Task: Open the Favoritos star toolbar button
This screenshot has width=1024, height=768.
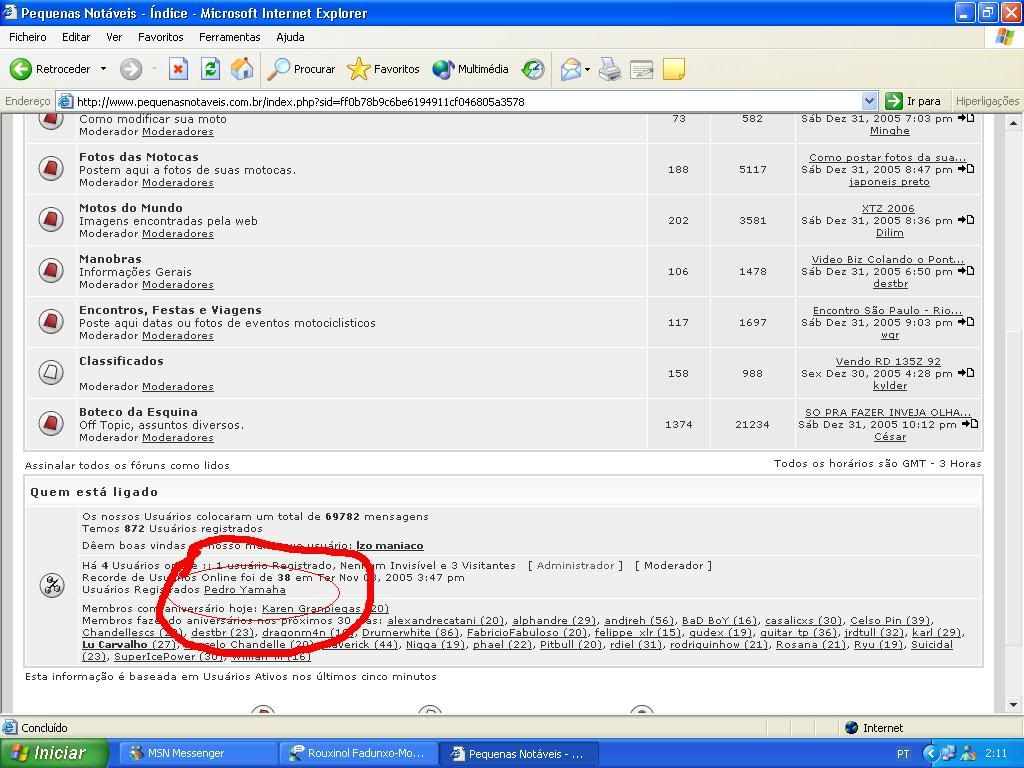Action: 384,69
